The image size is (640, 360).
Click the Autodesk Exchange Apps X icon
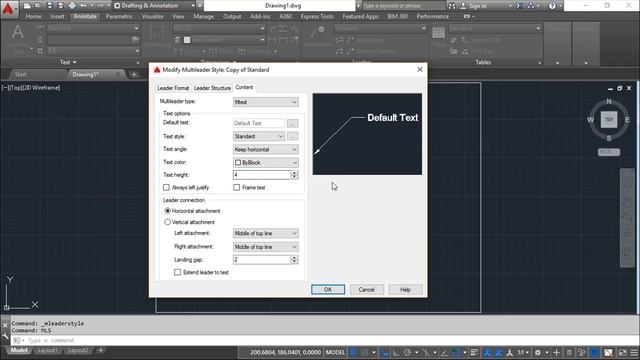[x=520, y=6]
